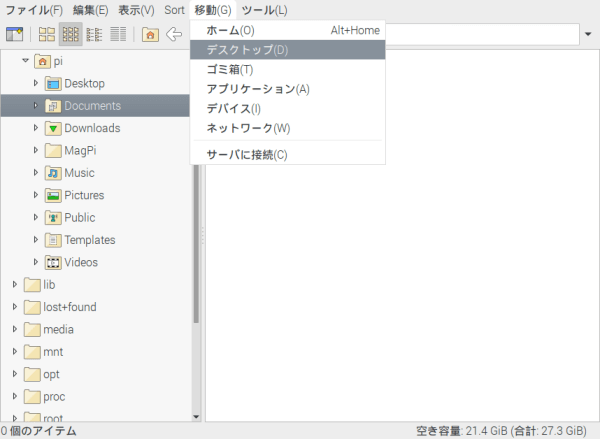Open the ツール(L) menu

pos(264,10)
